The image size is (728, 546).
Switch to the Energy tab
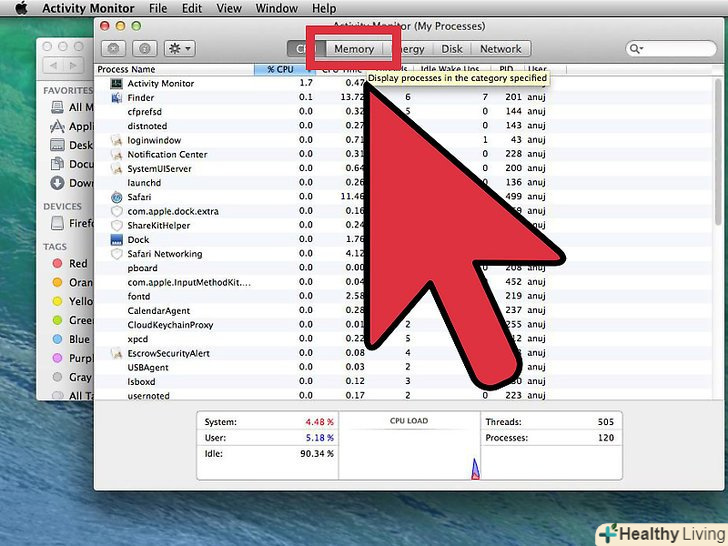(x=412, y=49)
